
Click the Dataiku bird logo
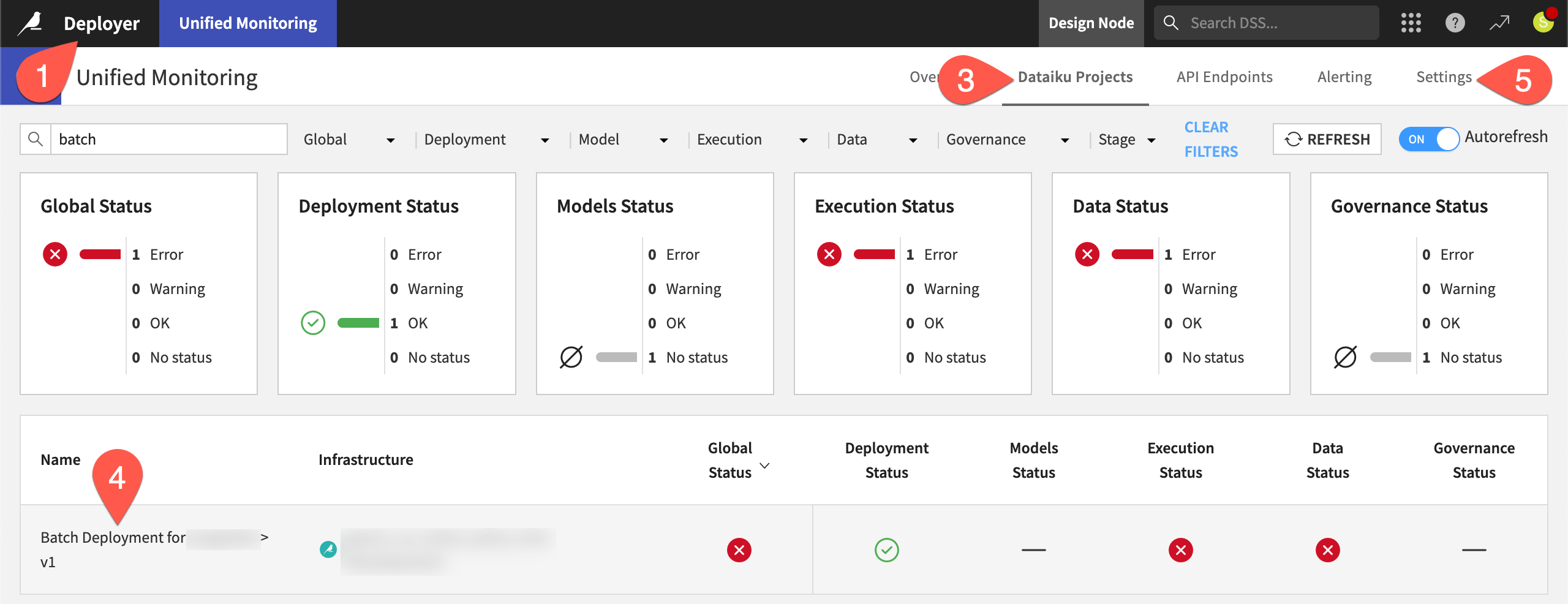pos(32,23)
